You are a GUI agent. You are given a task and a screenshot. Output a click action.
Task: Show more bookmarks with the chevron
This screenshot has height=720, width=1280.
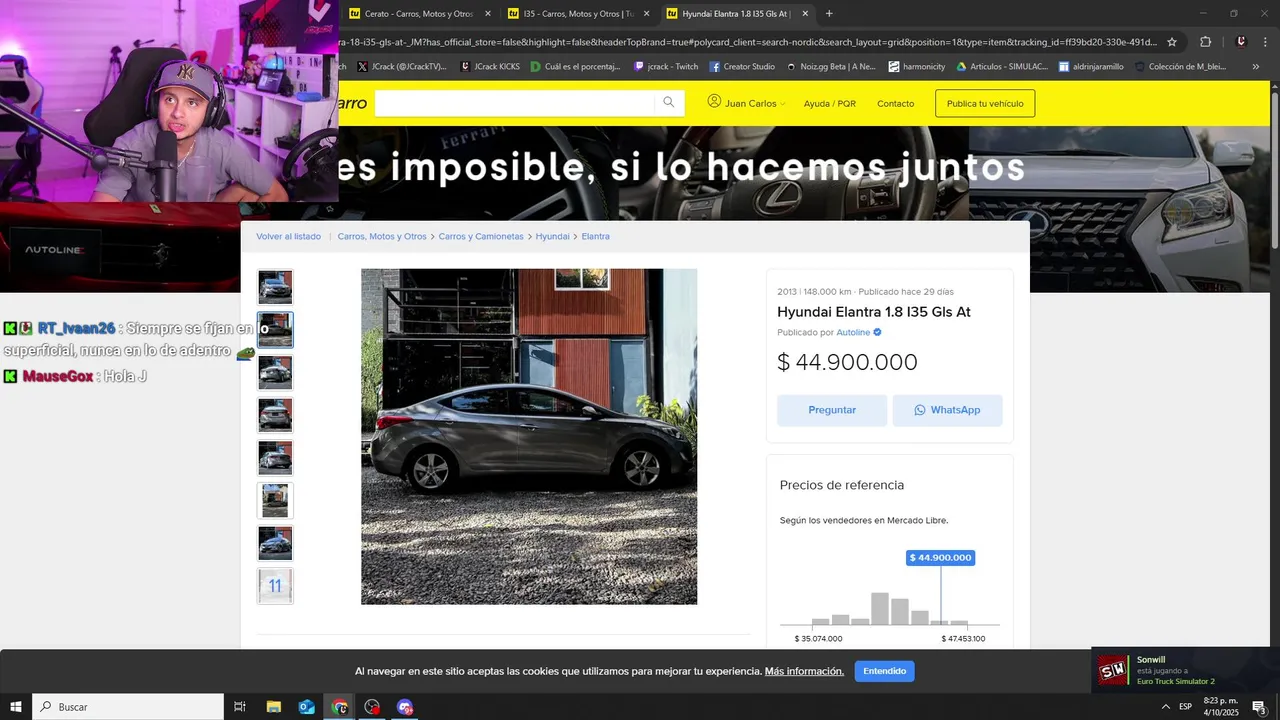click(x=1255, y=67)
